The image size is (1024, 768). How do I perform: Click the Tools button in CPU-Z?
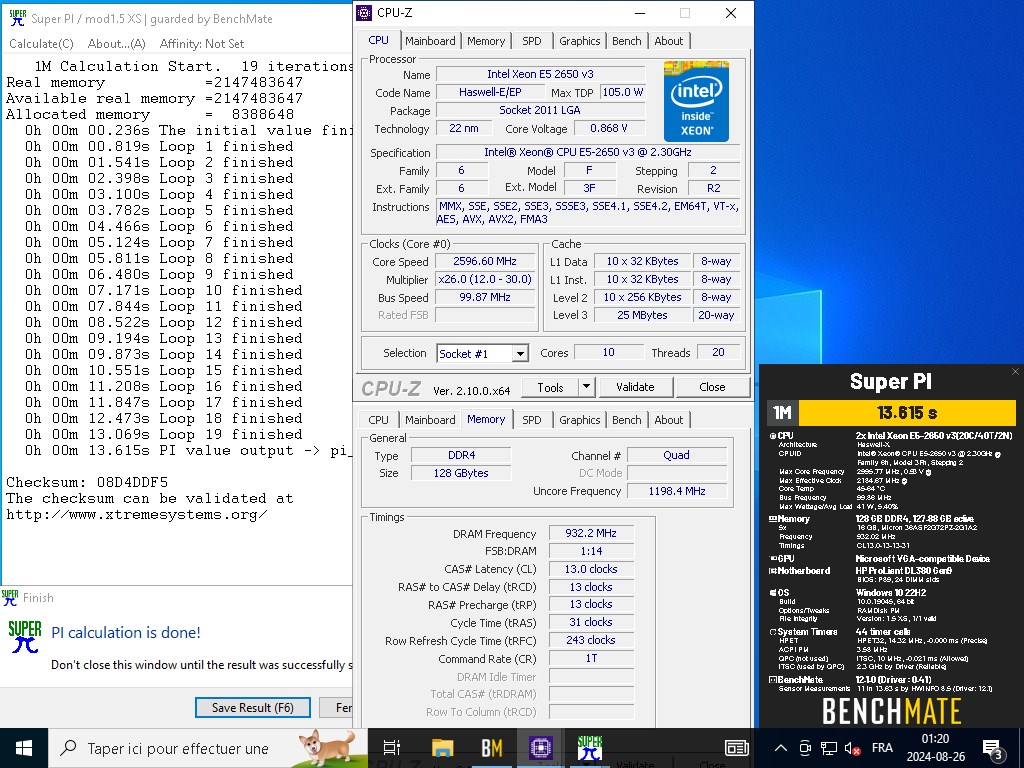point(550,387)
